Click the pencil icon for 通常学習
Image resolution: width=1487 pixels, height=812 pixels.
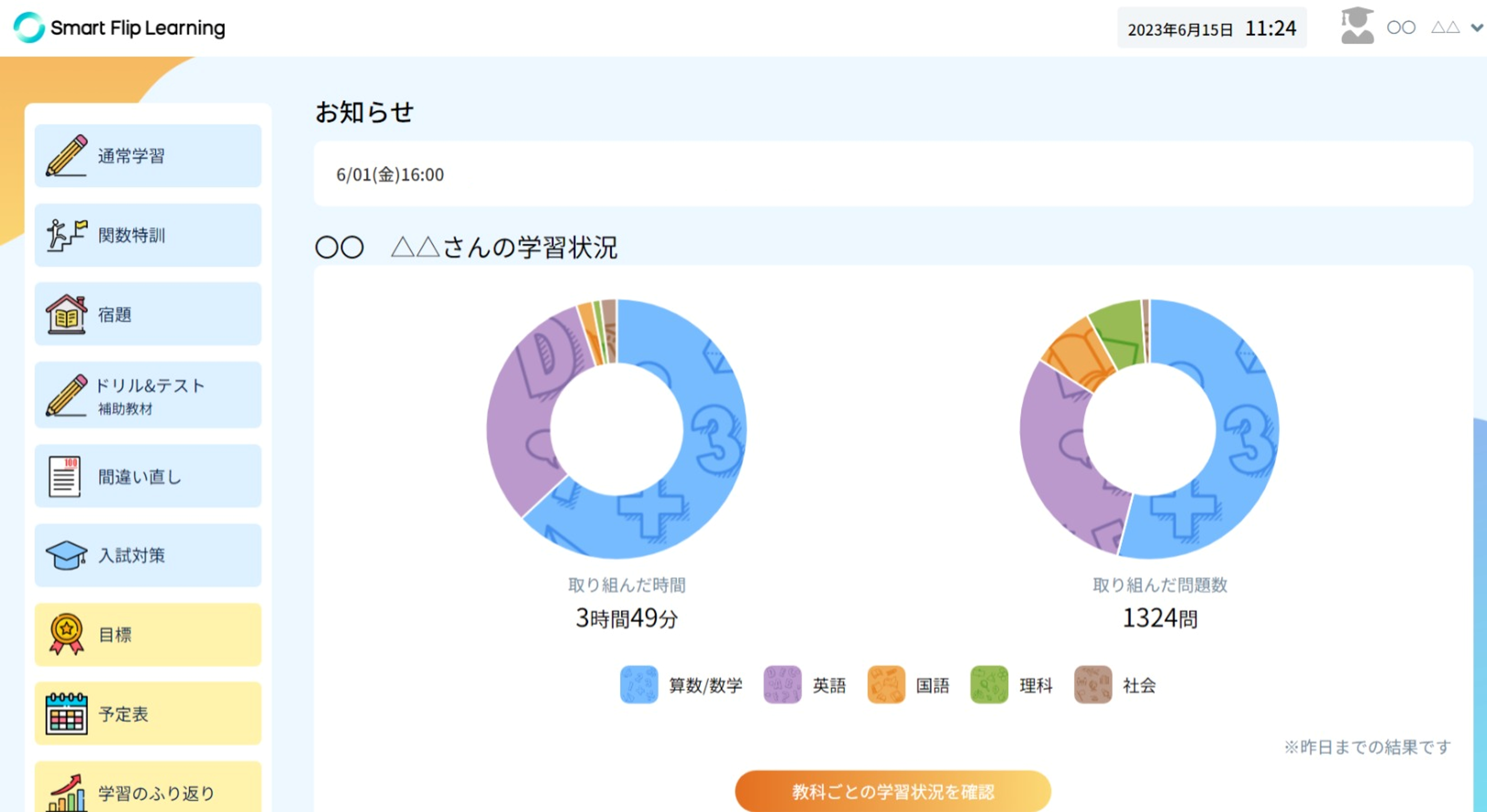coord(66,155)
